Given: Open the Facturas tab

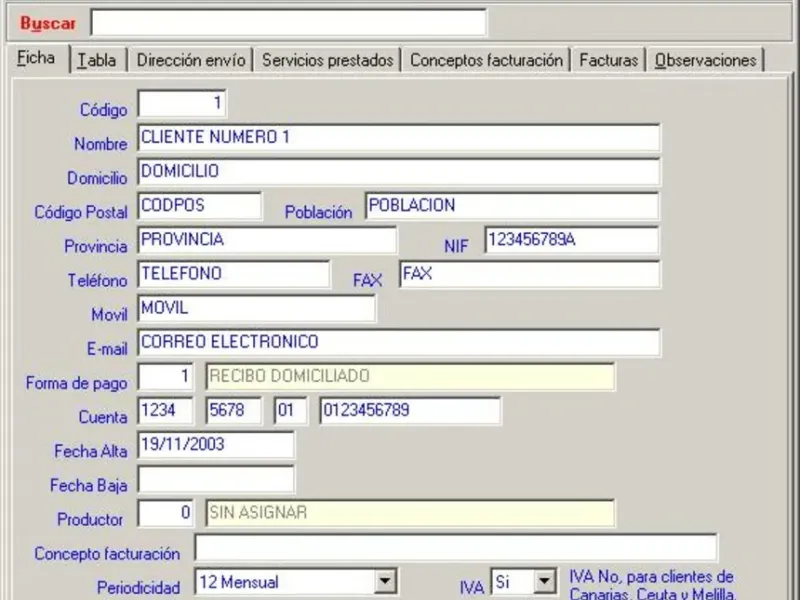Looking at the screenshot, I should coord(609,60).
